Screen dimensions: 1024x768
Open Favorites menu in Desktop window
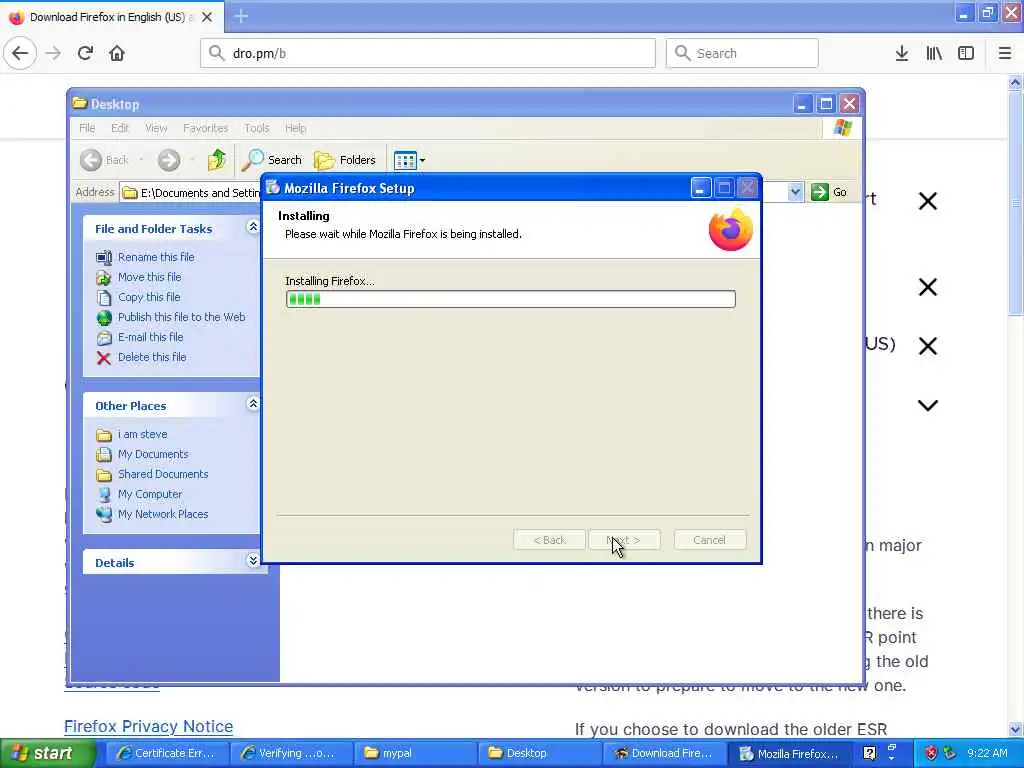point(206,128)
